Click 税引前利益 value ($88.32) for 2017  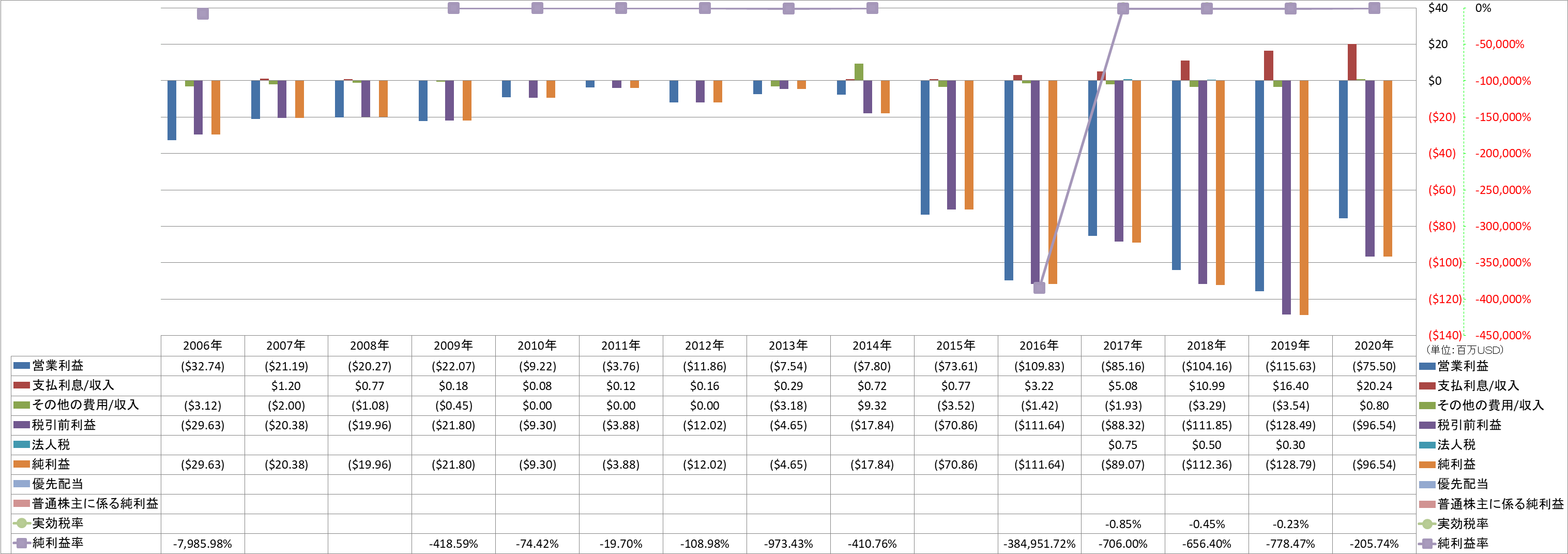tap(1123, 426)
